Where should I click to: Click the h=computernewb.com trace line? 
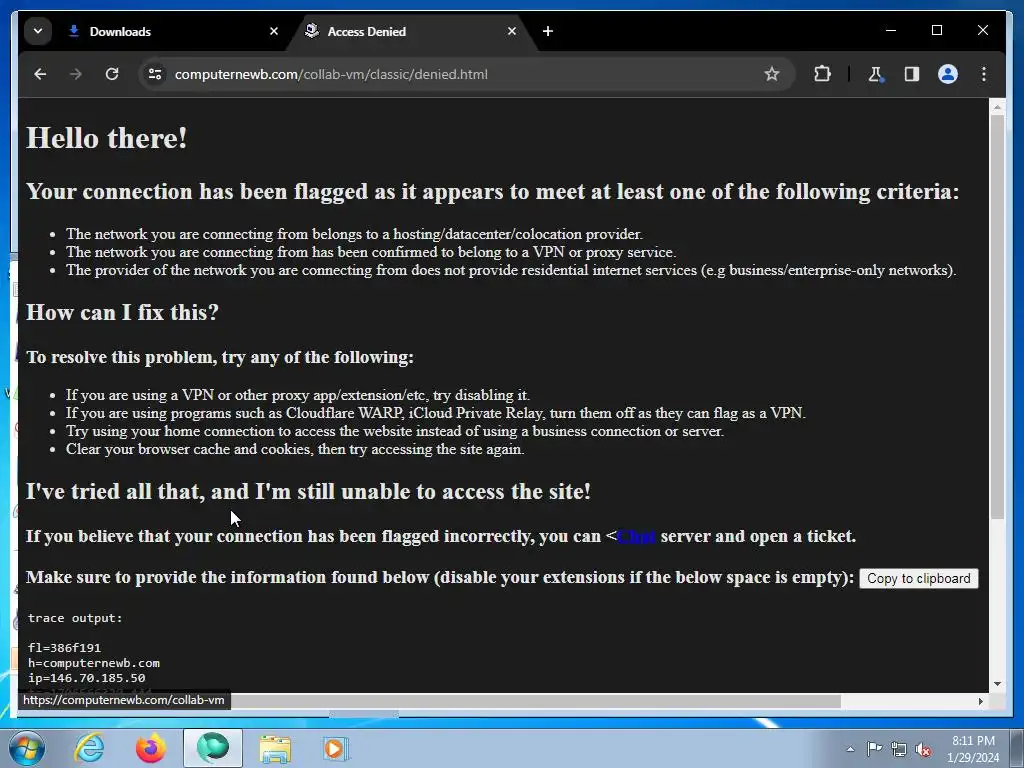tap(93, 663)
